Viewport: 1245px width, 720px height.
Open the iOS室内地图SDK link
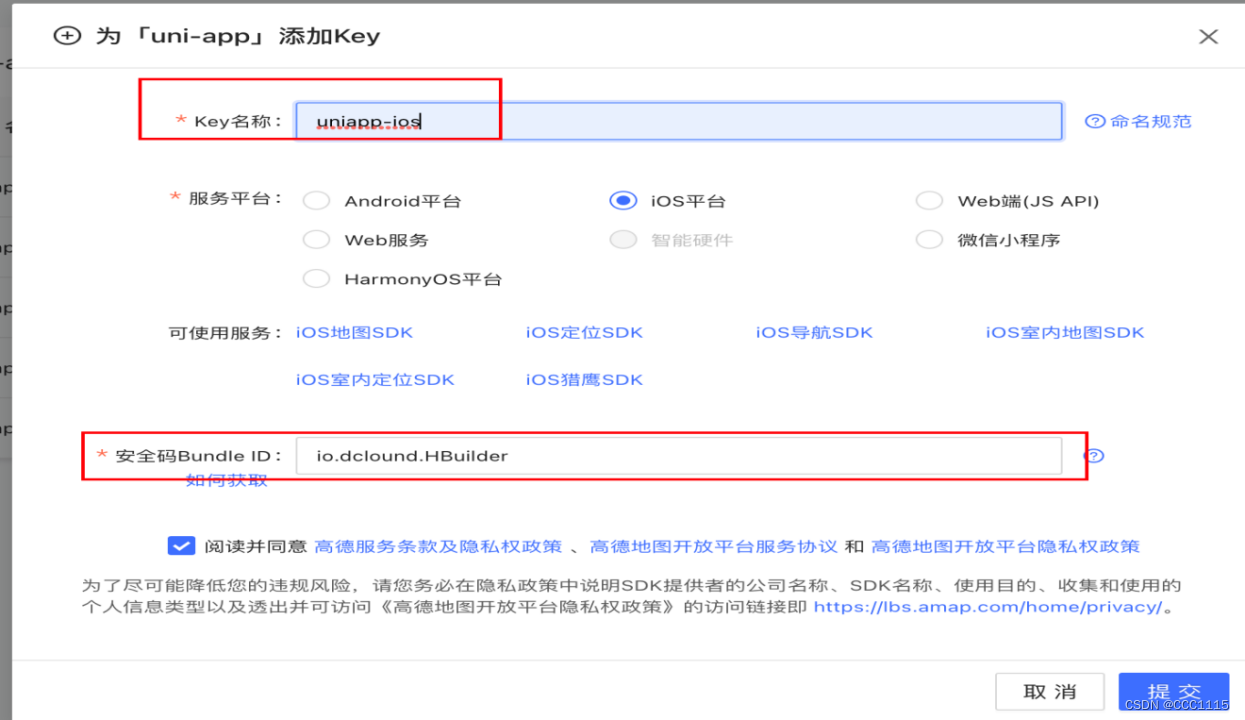(1065, 332)
